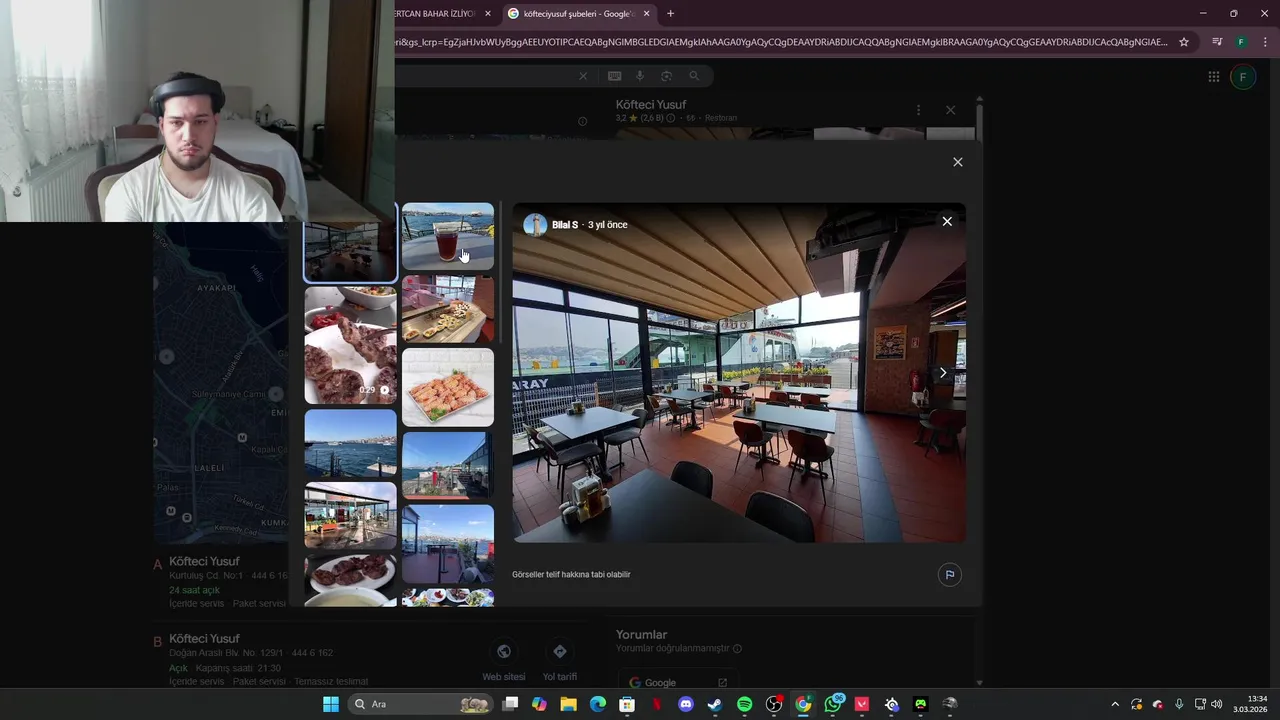
Task: Open the on-screen keyboard input tool
Action: click(614, 76)
